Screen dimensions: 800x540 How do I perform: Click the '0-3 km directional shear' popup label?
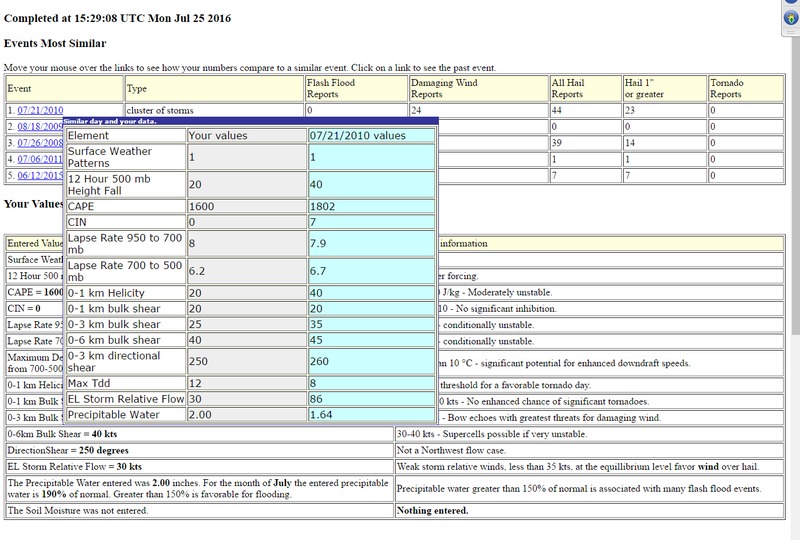(x=126, y=361)
